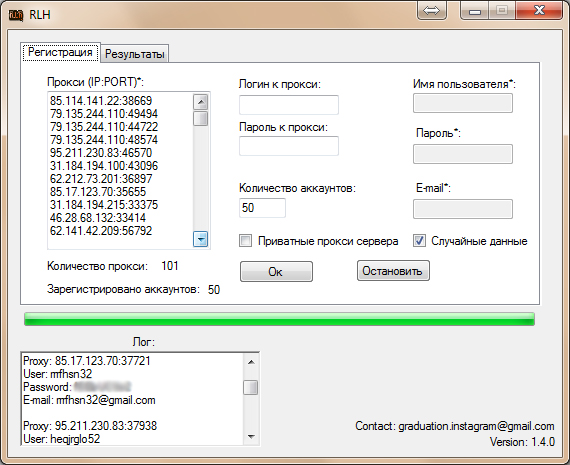Click the E-mail* input field
This screenshot has height=465, width=570.
(463, 209)
